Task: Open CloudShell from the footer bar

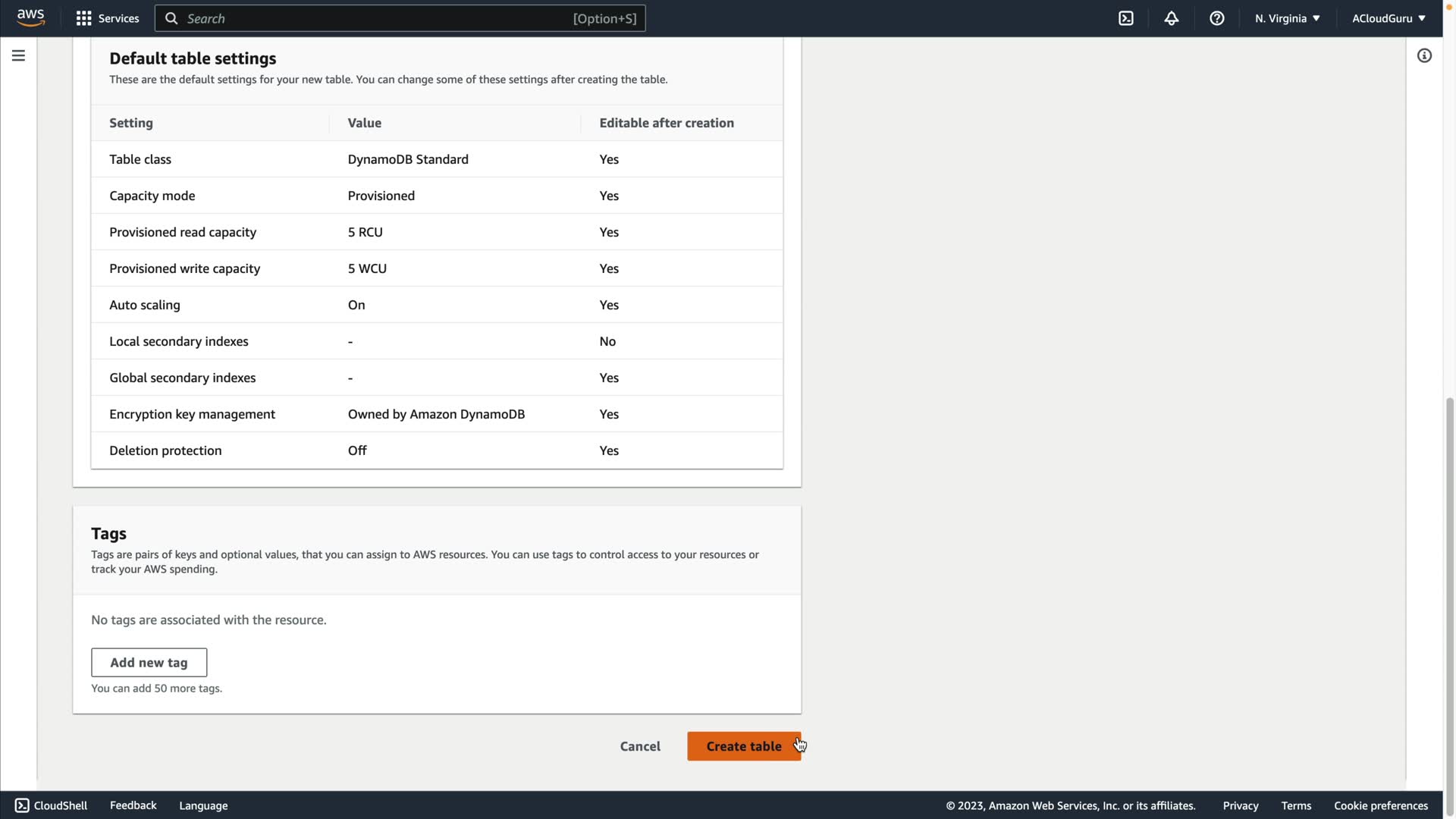Action: click(51, 805)
